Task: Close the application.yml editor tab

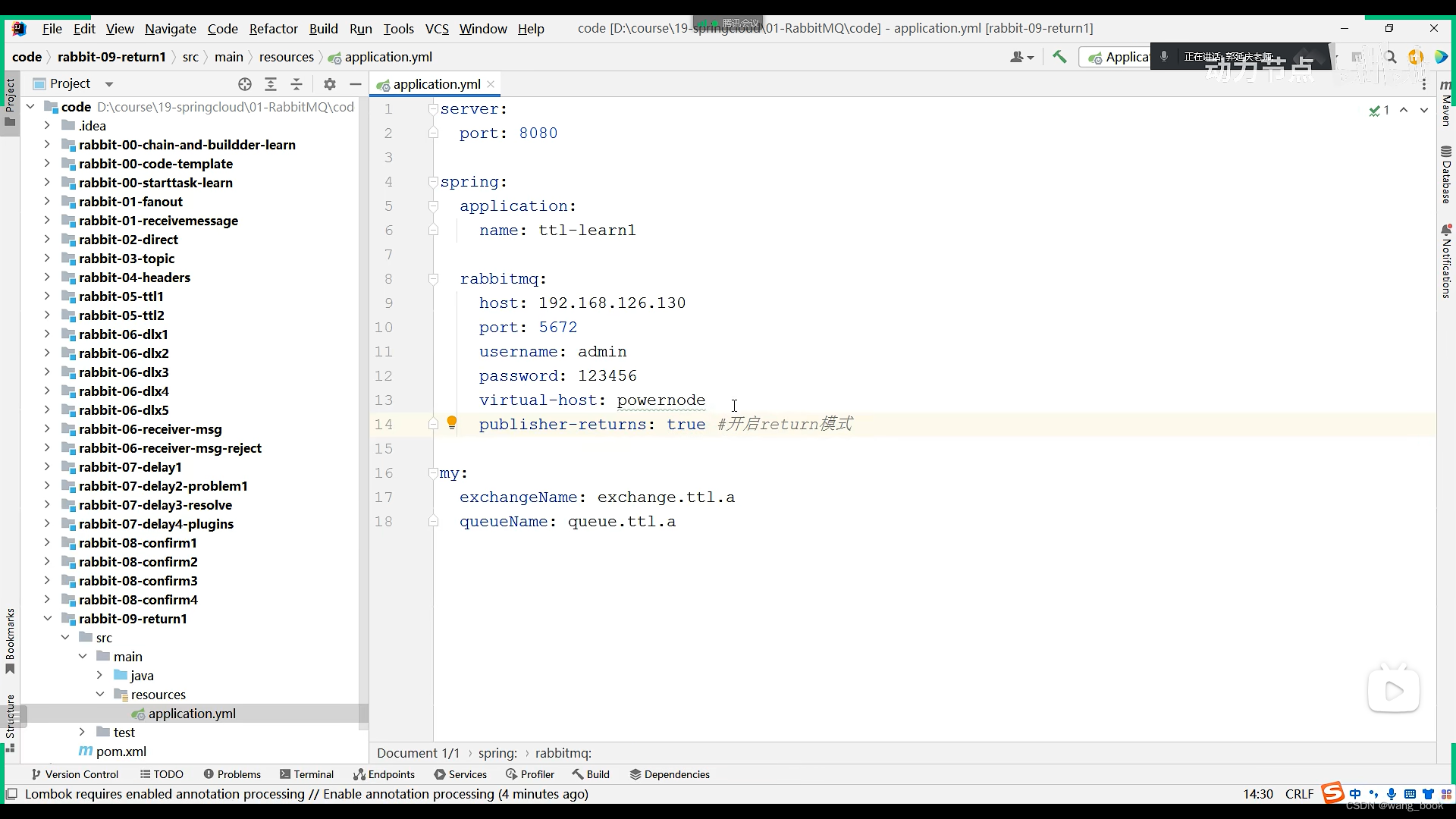Action: pos(491,84)
